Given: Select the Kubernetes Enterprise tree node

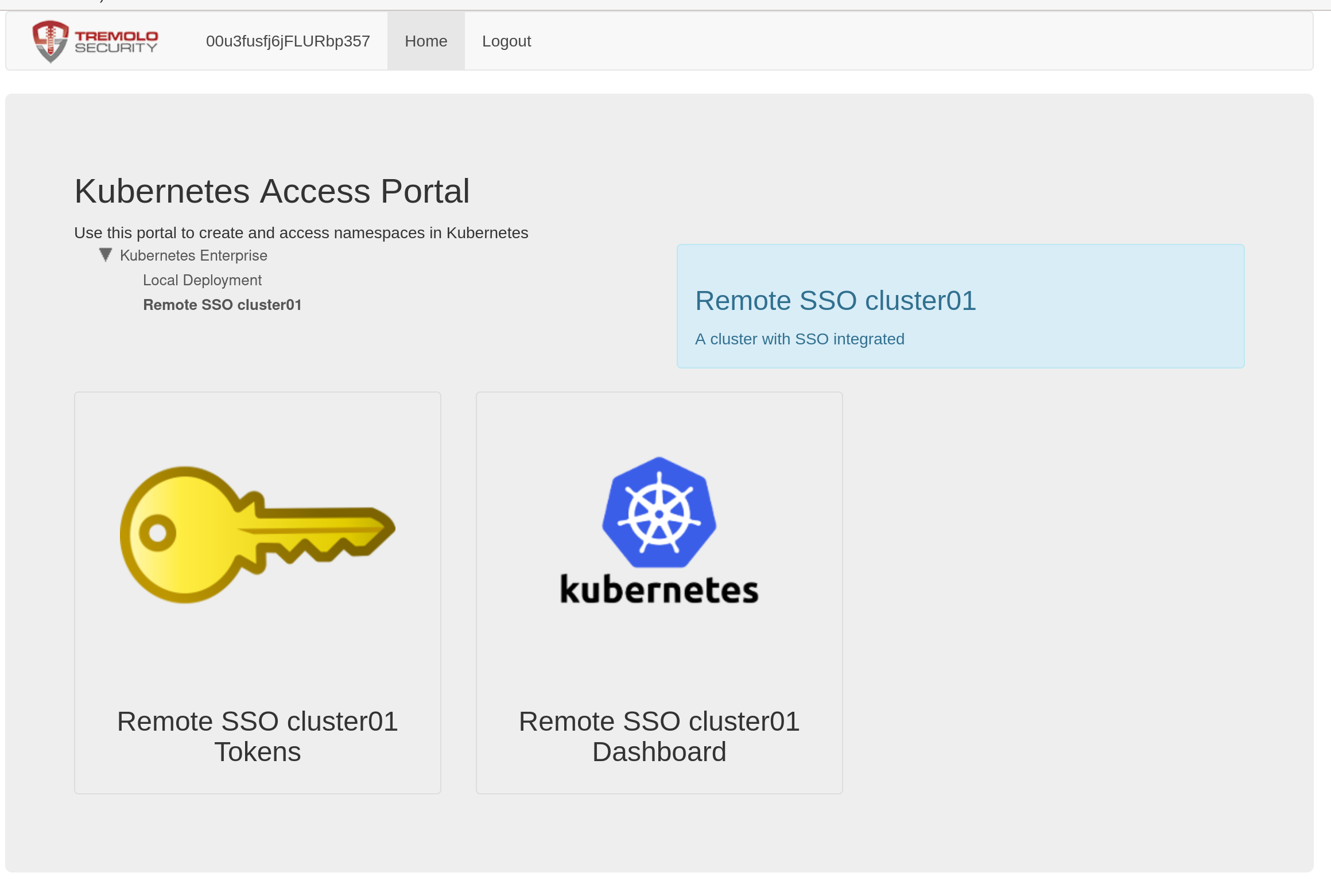Looking at the screenshot, I should 193,255.
